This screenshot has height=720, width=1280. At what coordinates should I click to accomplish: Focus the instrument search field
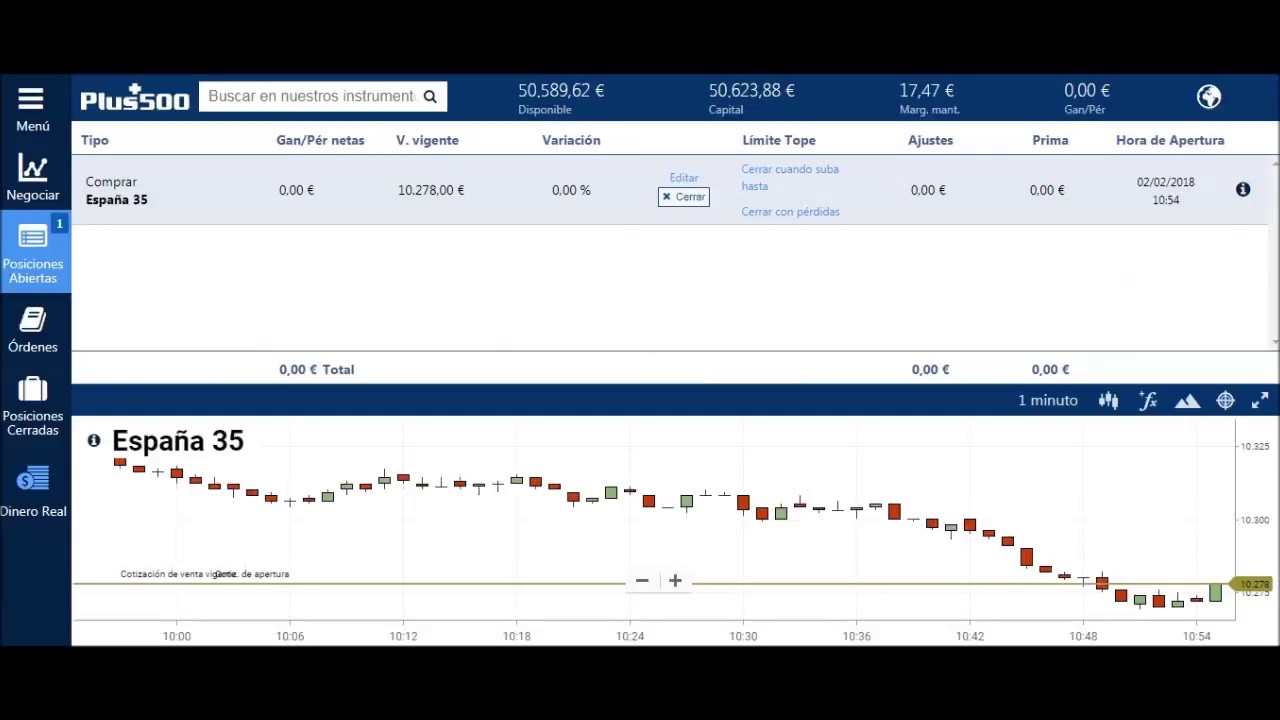pyautogui.click(x=311, y=96)
